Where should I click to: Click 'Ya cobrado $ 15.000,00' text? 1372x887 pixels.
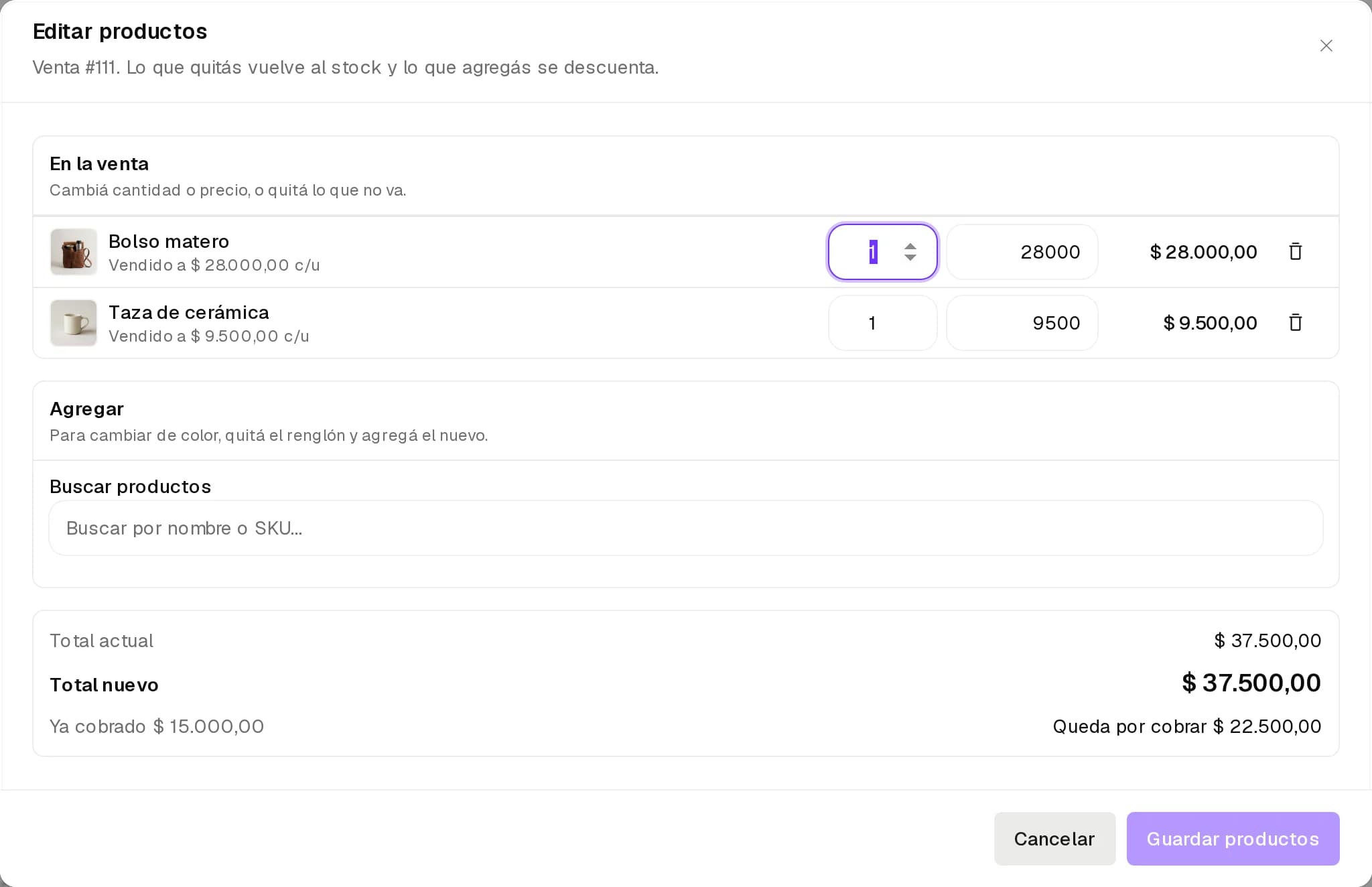tap(157, 726)
